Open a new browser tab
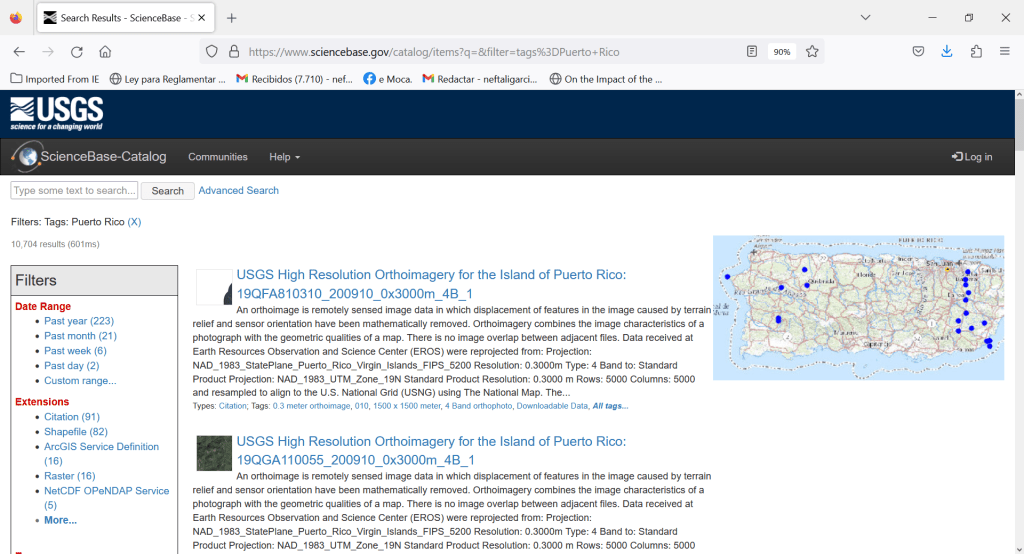This screenshot has width=1024, height=554. [232, 18]
